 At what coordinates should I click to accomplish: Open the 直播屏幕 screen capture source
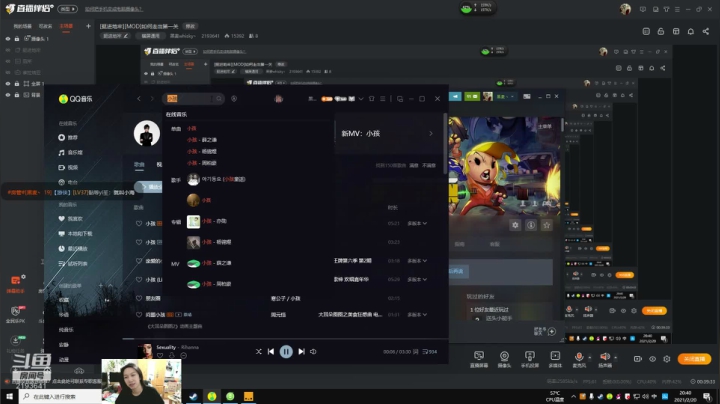click(x=479, y=359)
